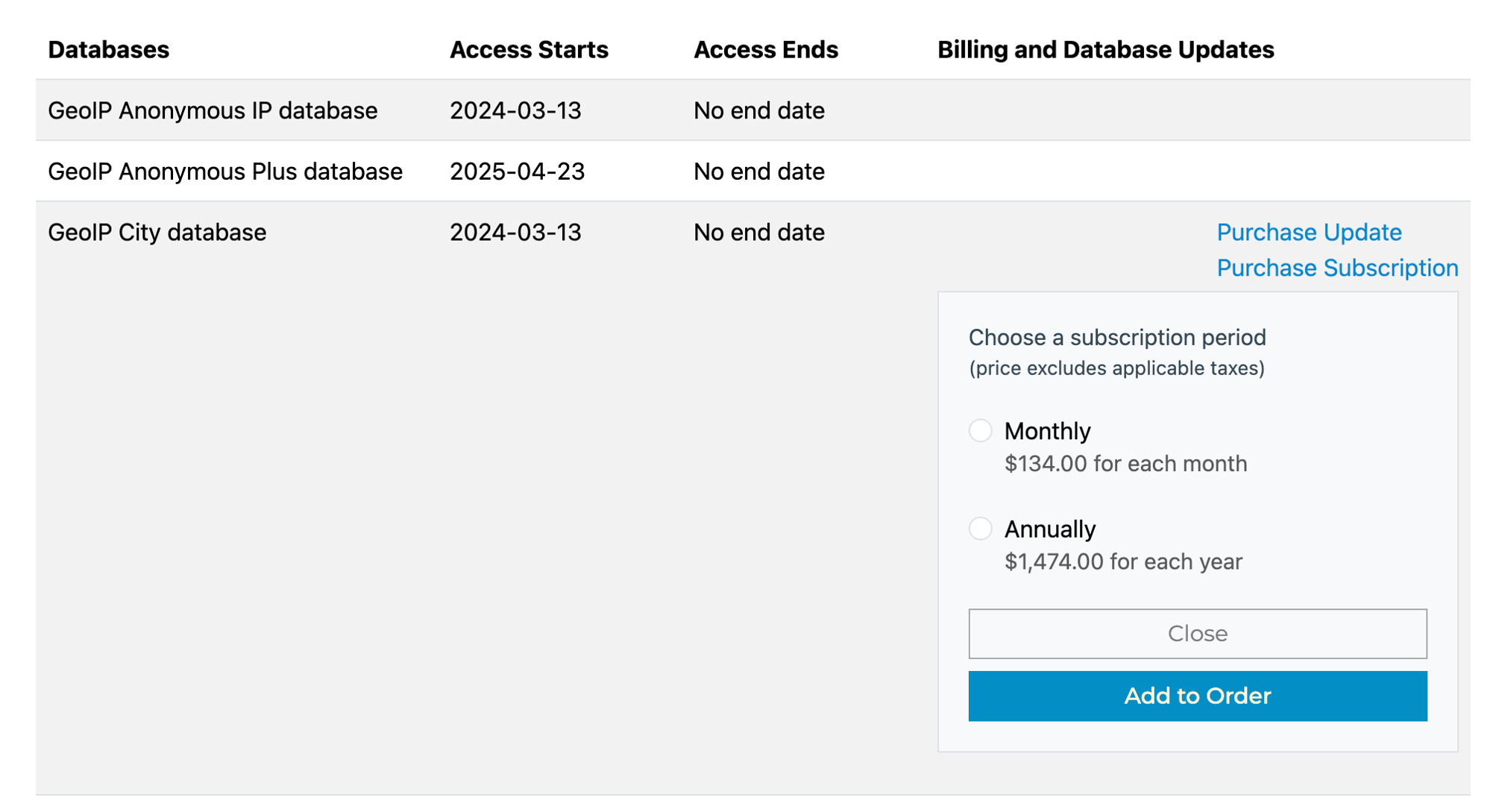Click the Access Starts column header
This screenshot has width=1499, height=812.
pyautogui.click(x=529, y=49)
